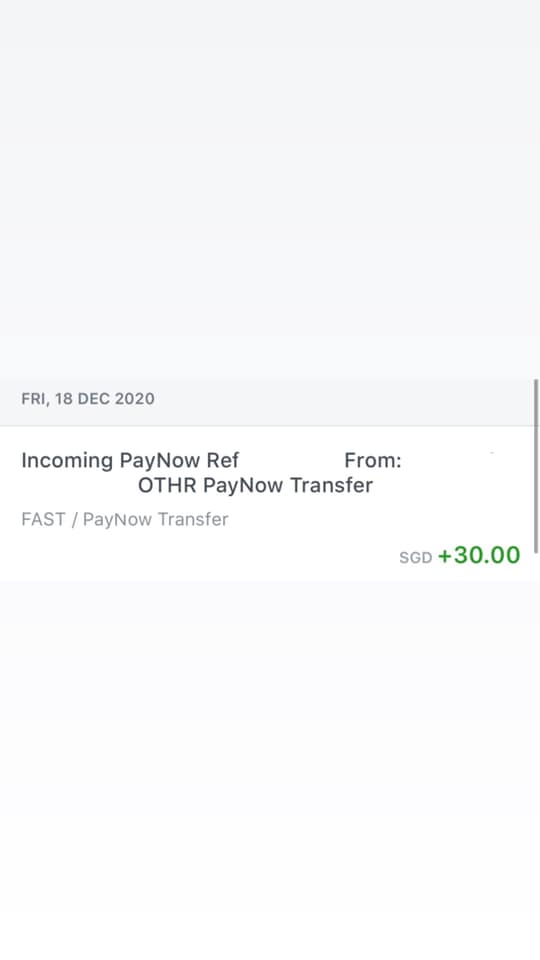Screen dimensions: 540x960
Task: Click the word Ref in the transaction title
Action: coord(223,460)
